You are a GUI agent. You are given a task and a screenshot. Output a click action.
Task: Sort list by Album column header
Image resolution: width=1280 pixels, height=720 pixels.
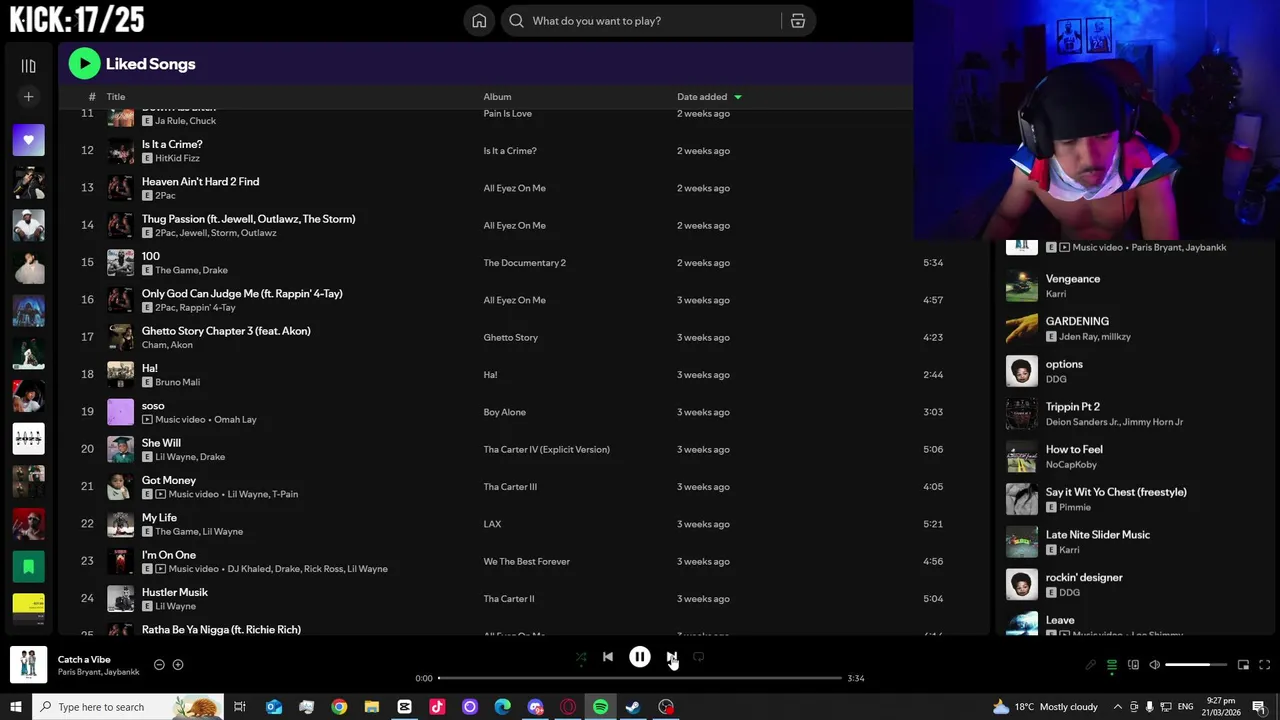pos(497,97)
